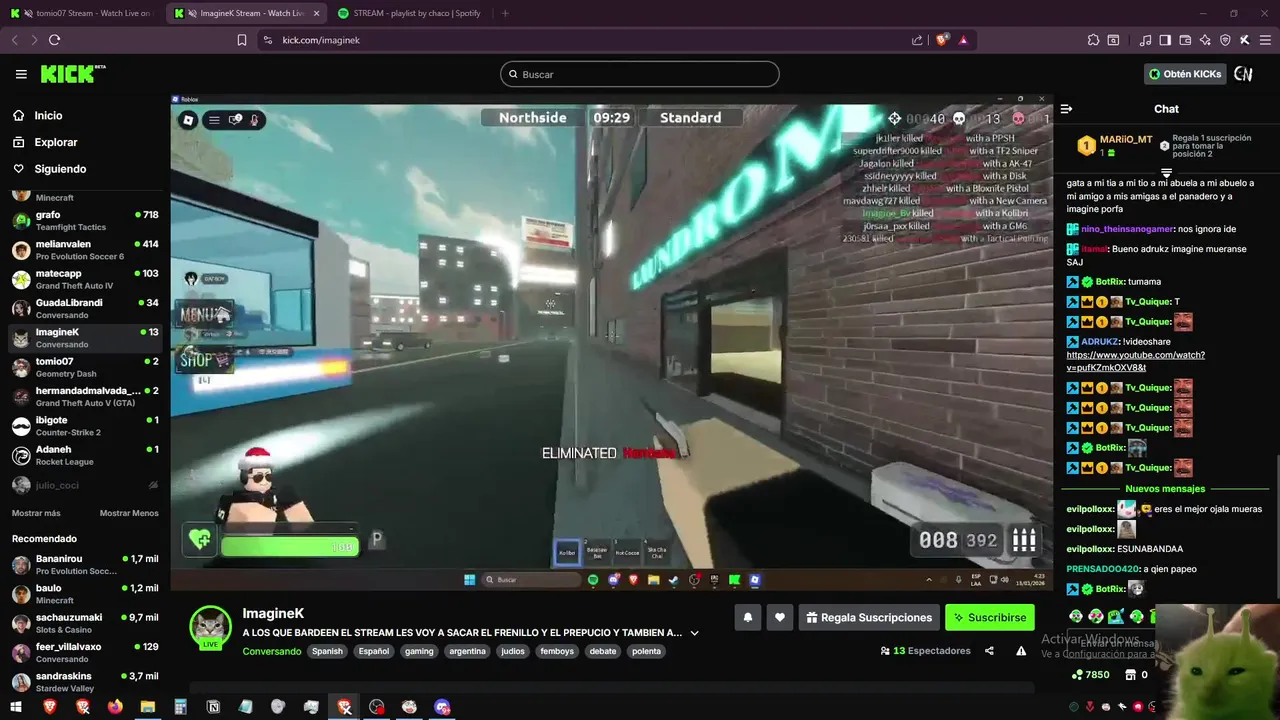Open matecapp channel in sidebar
The height and width of the screenshot is (720, 1280).
(85, 279)
